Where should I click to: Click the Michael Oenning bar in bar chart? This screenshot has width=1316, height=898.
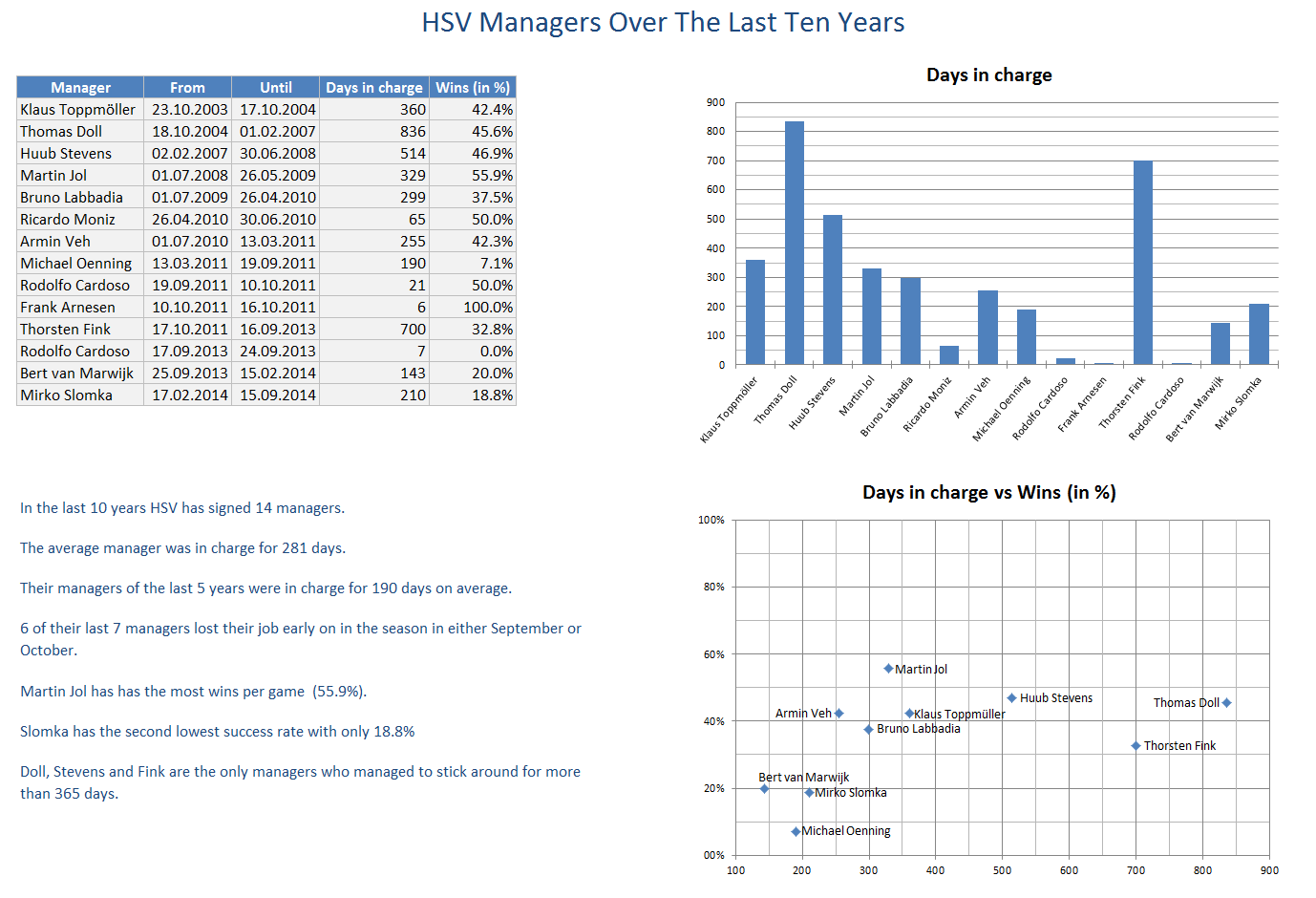[1027, 336]
